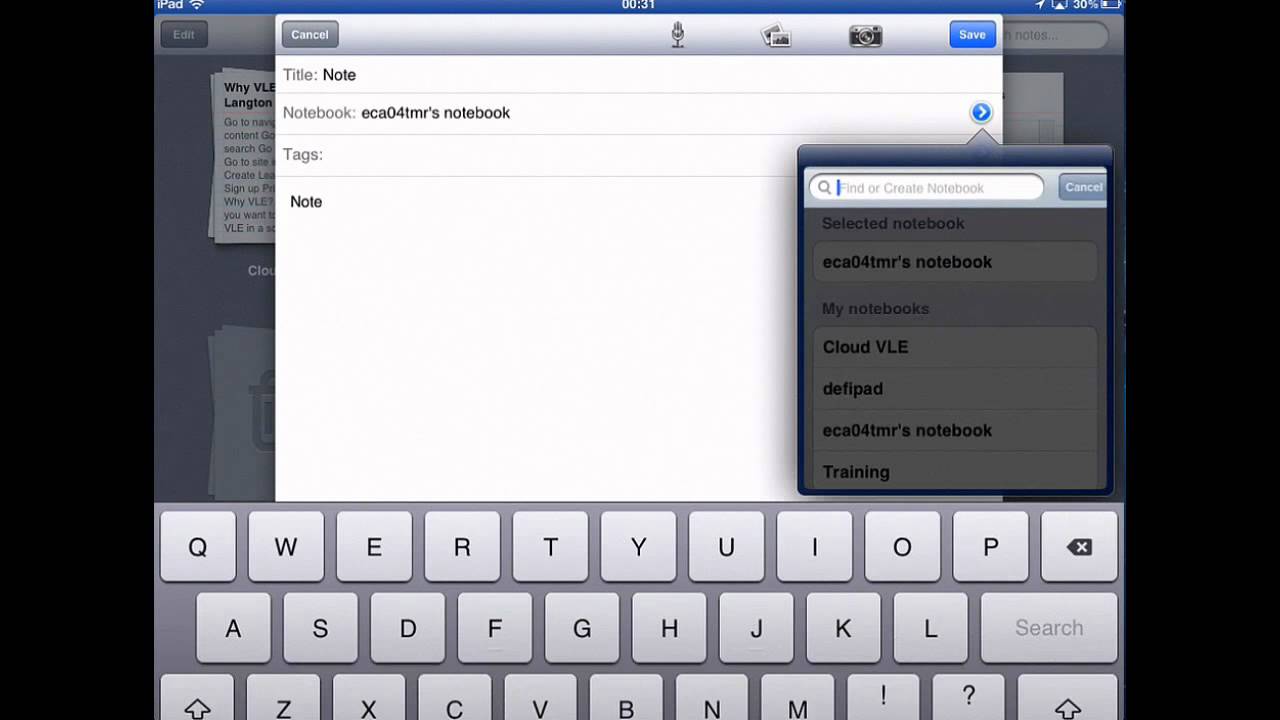
Task: Tap the Q key
Action: [x=198, y=547]
